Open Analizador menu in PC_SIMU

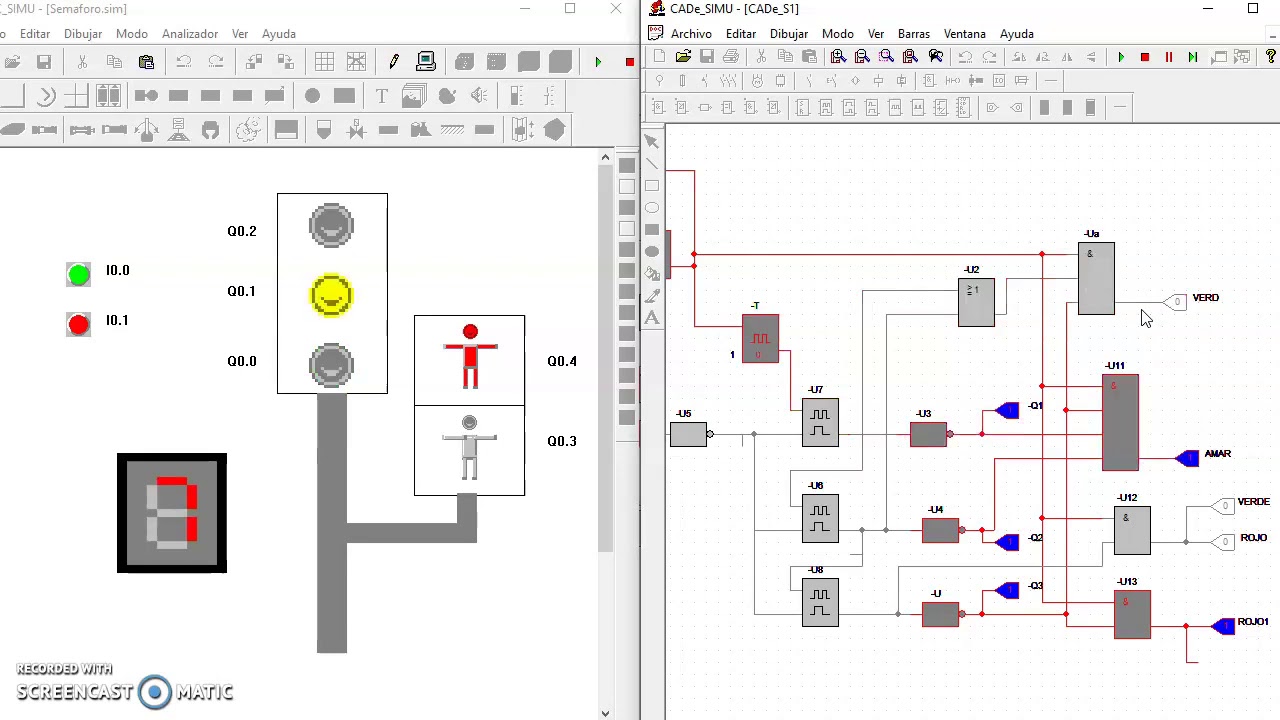(x=190, y=33)
